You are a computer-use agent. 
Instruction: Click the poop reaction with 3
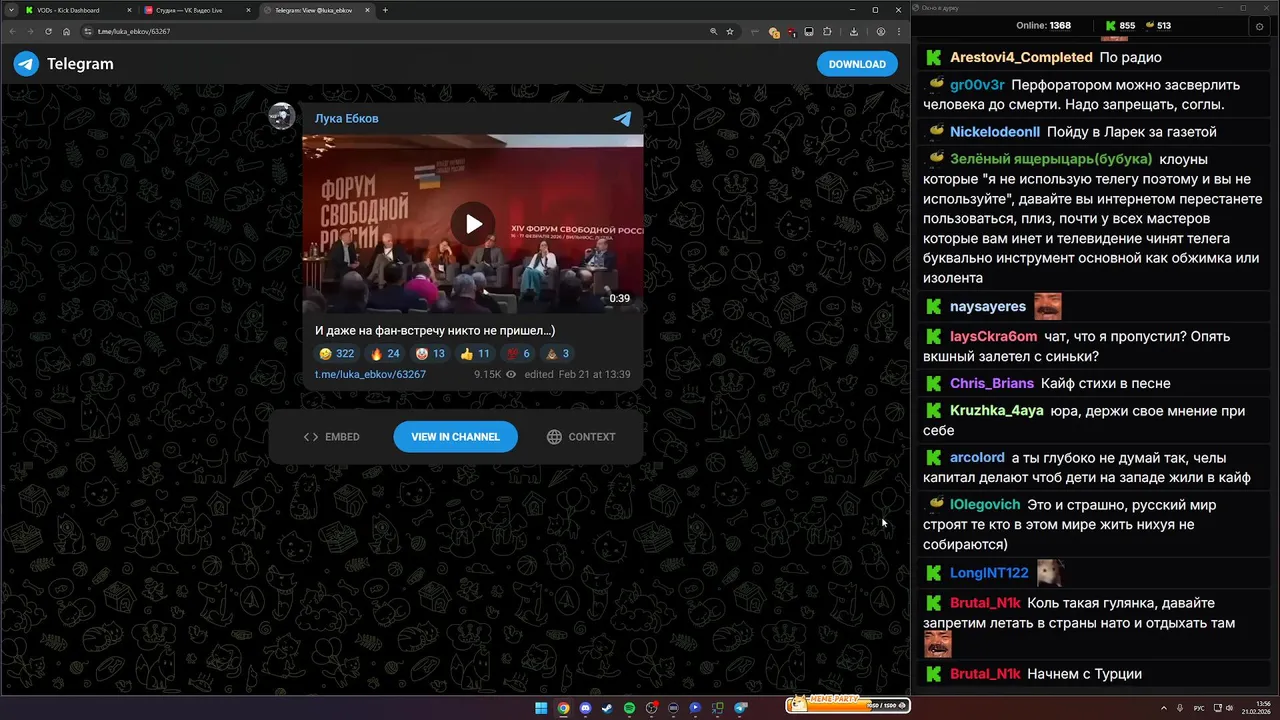point(557,354)
